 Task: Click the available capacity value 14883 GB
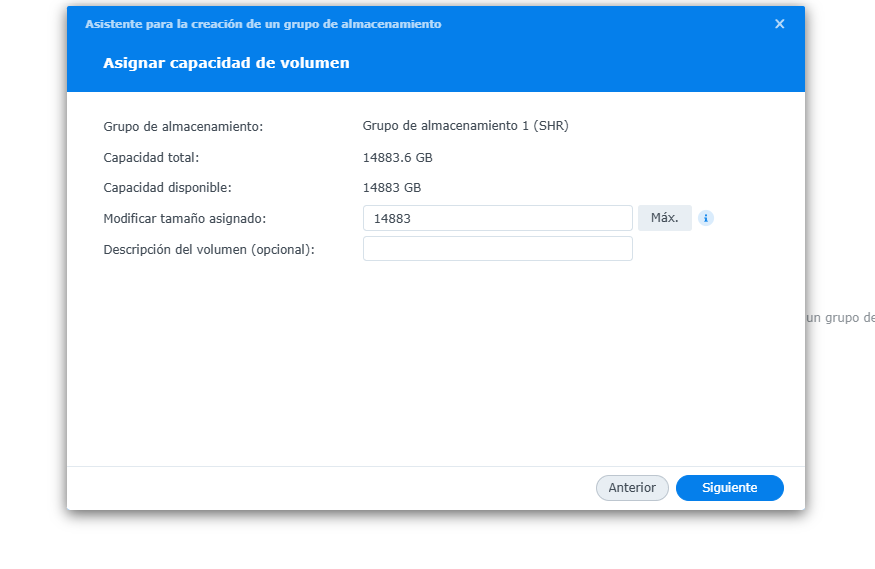391,188
